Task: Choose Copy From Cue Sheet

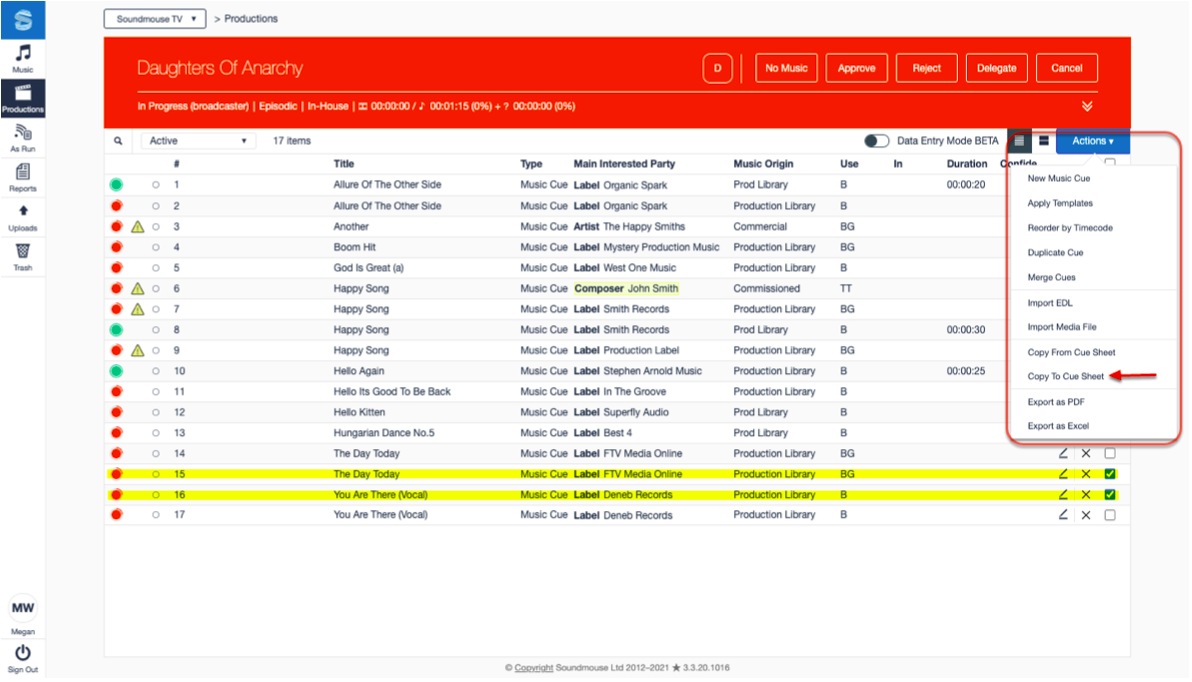Action: tap(1071, 352)
